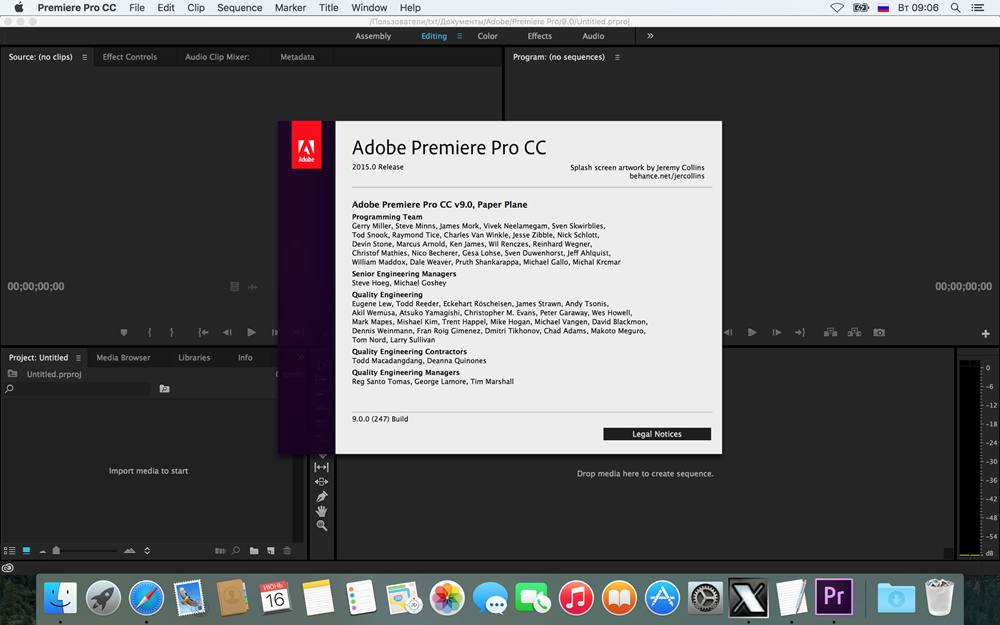Go to In point in Source monitor
Image resolution: width=1000 pixels, height=625 pixels.
[x=203, y=332]
